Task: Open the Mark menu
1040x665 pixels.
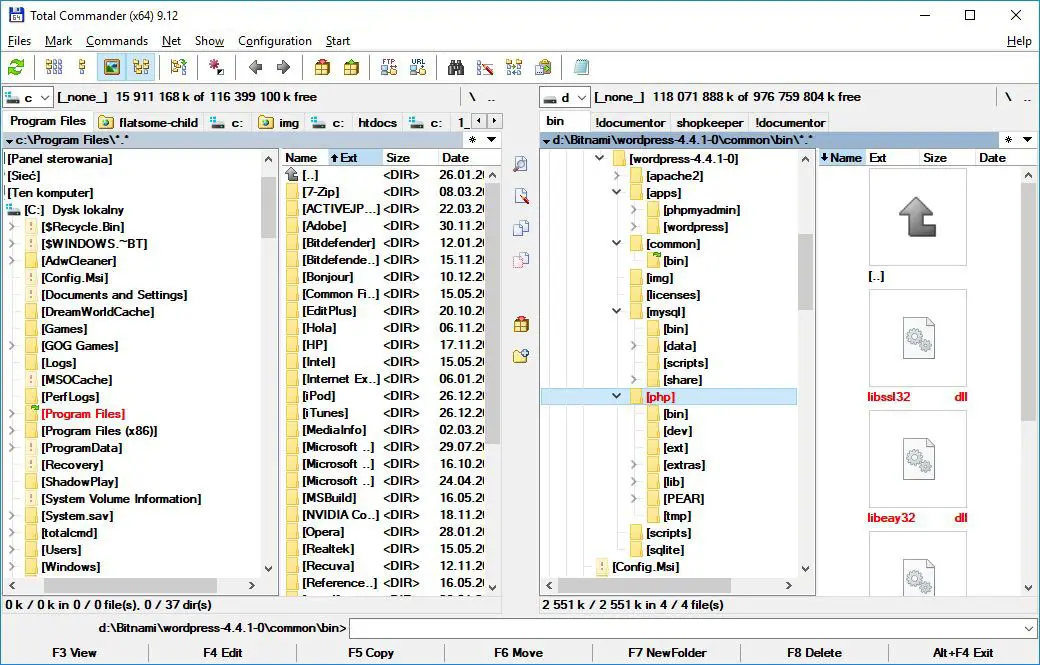Action: pyautogui.click(x=58, y=41)
